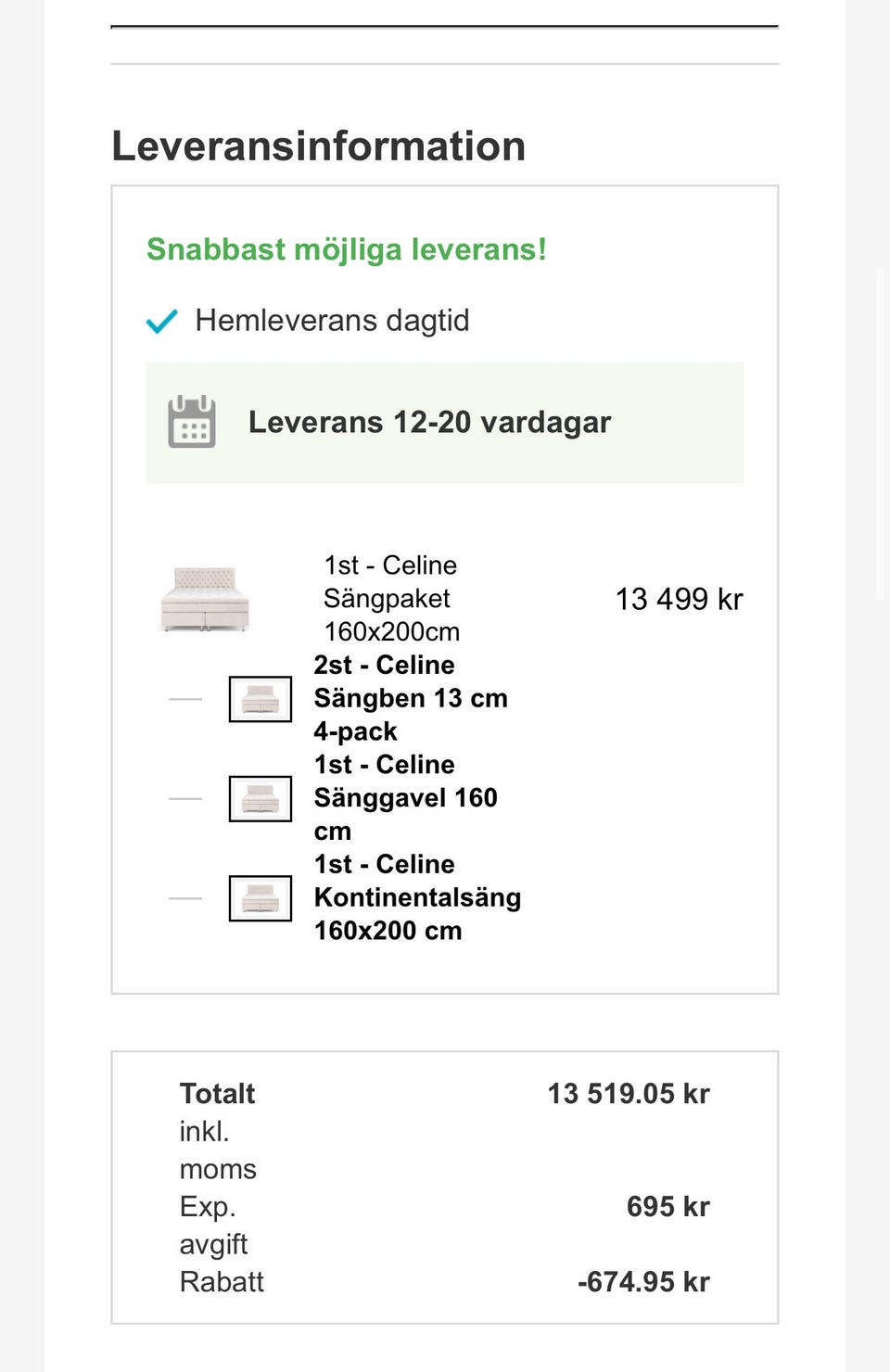Click the Totalt inkl. moms label
The height and width of the screenshot is (1372, 890).
point(218,1130)
